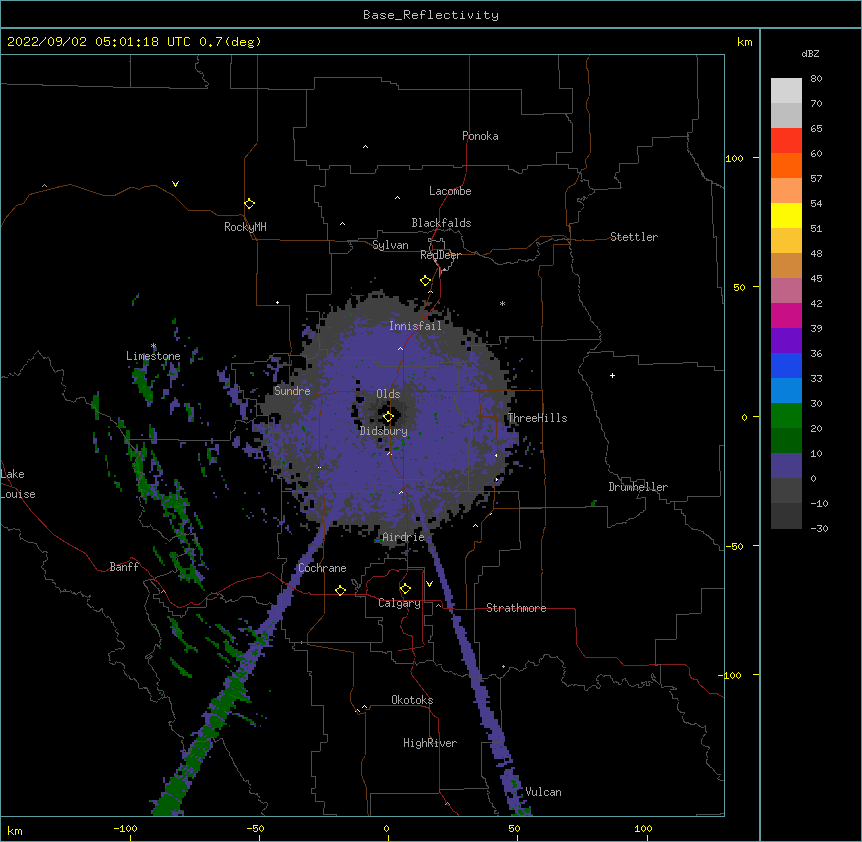The image size is (862, 842).
Task: Click the km unit label at bottom left
Action: point(15,831)
